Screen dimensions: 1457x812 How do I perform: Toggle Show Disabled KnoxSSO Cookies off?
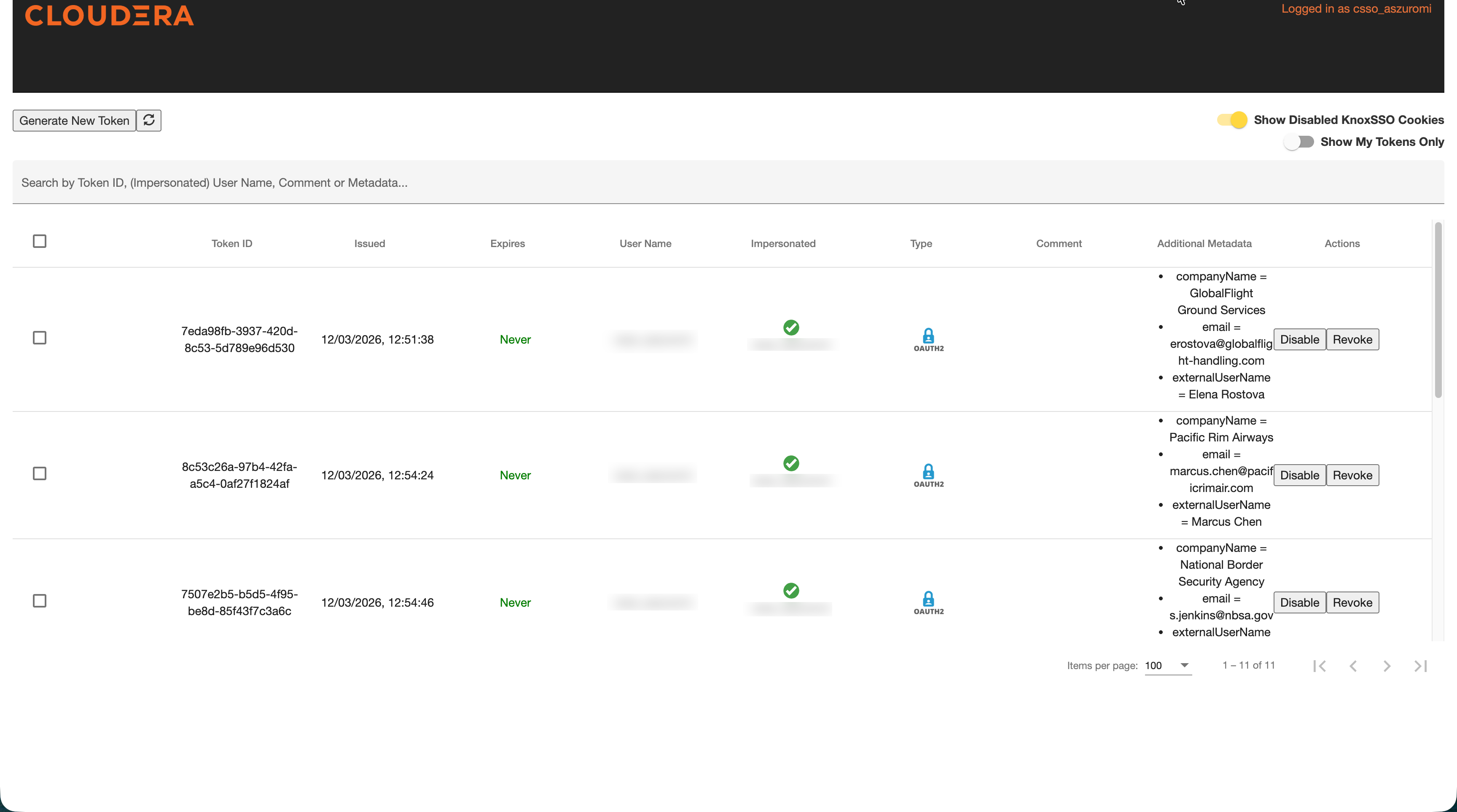(x=1232, y=120)
